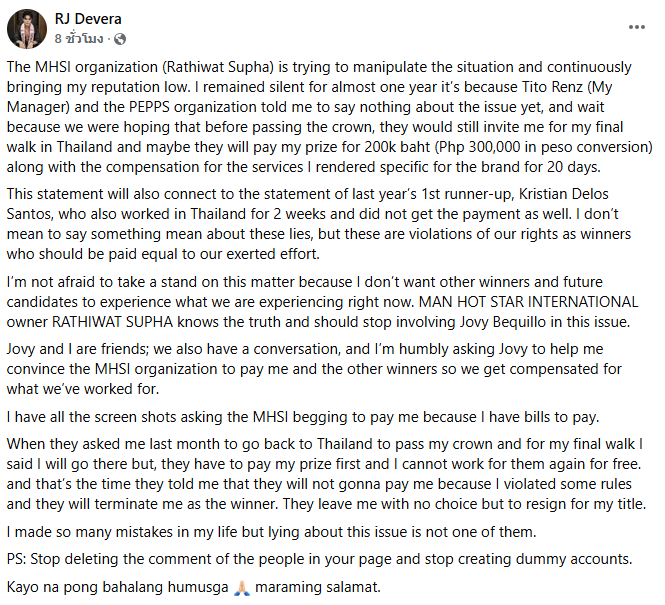Open the post's 8 ชั่วโมง timestamp
Image resolution: width=665 pixels, height=605 pixels.
tap(79, 39)
